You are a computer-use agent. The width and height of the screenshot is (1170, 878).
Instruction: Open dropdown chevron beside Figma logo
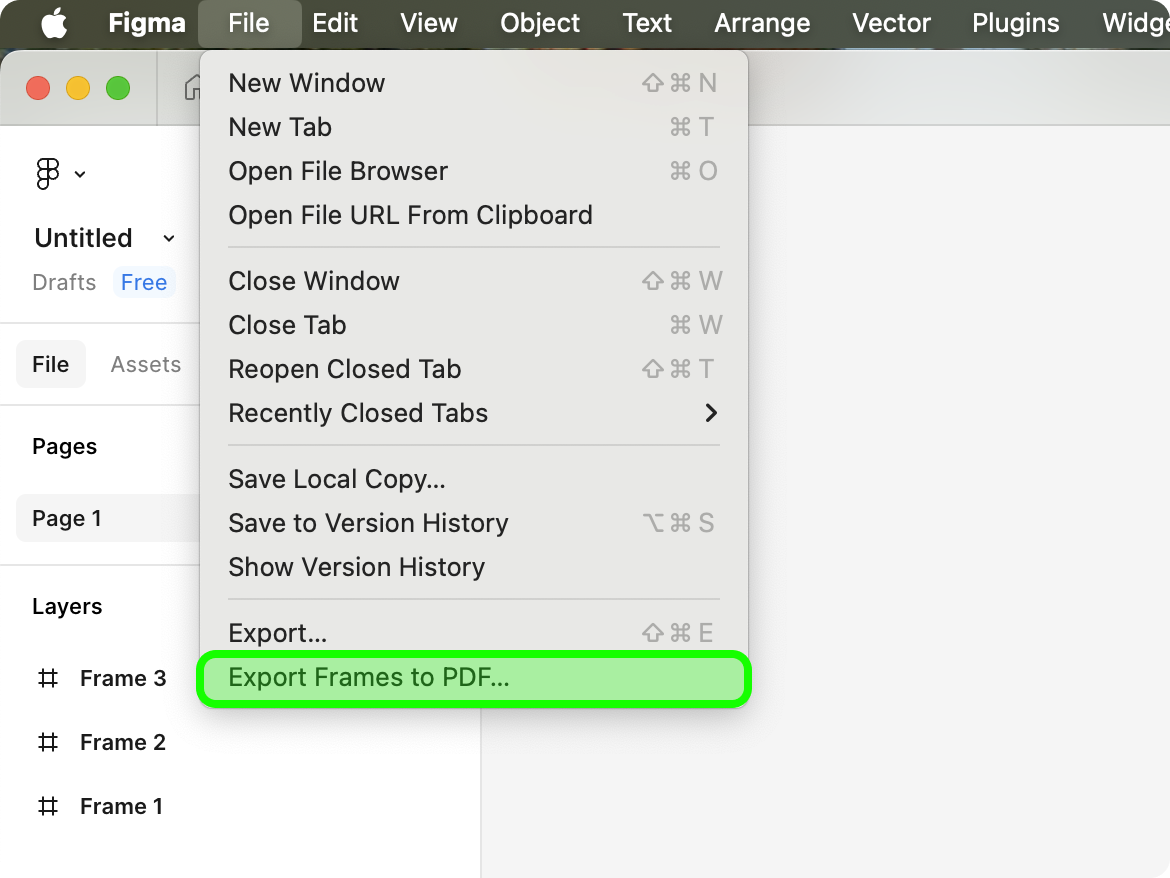[x=80, y=175]
